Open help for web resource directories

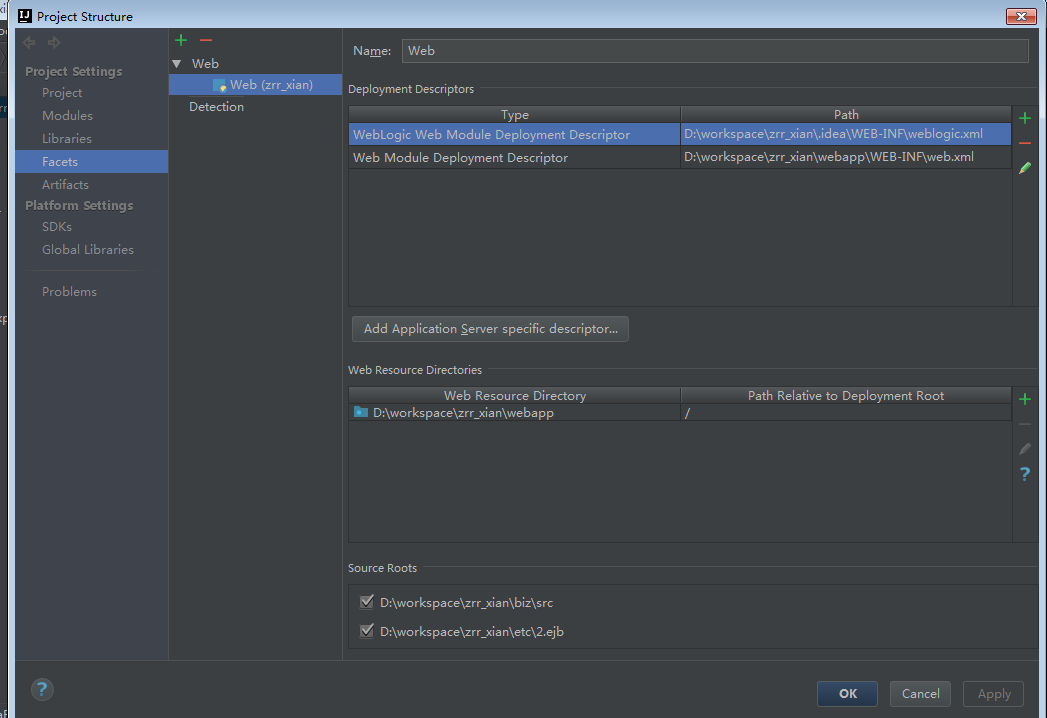click(1025, 474)
